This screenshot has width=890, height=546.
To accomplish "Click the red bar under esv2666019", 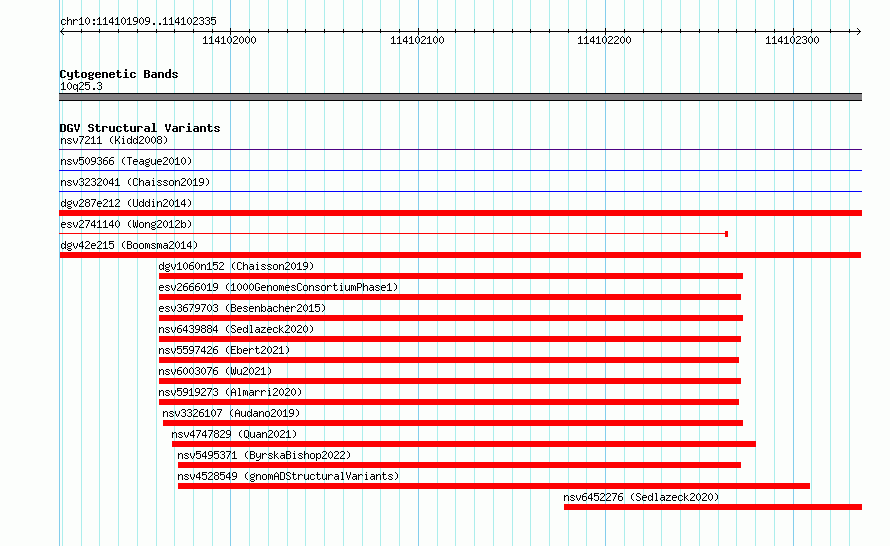I will (450, 297).
